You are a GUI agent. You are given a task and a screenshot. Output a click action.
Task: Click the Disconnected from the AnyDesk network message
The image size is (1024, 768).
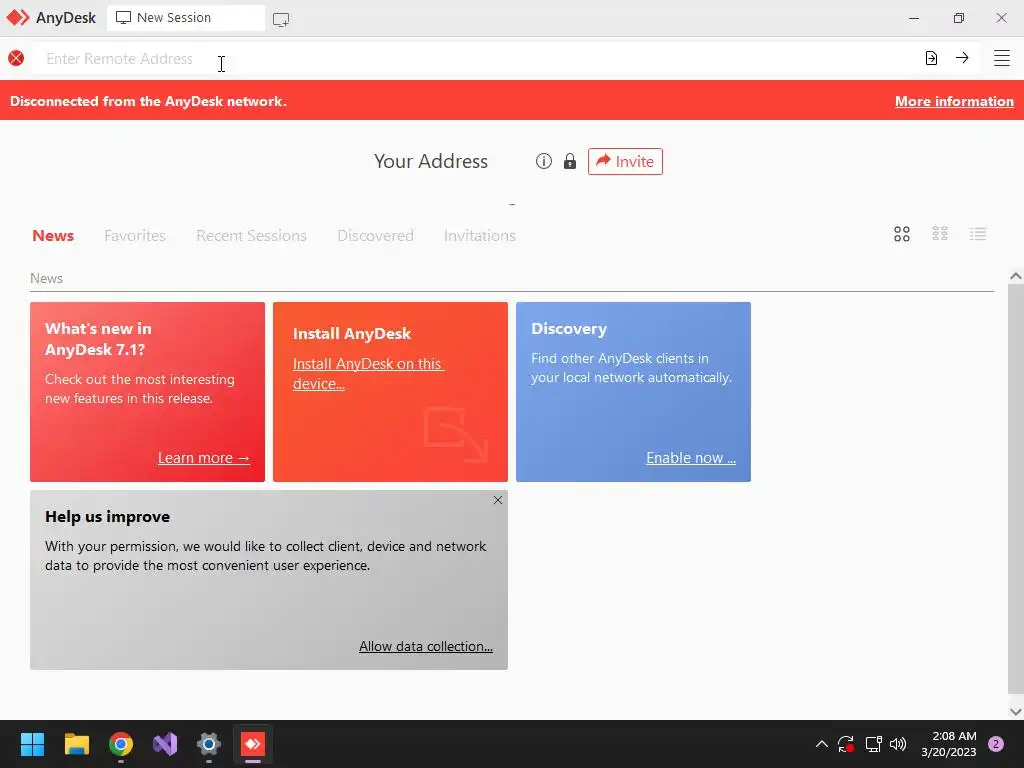pos(148,101)
